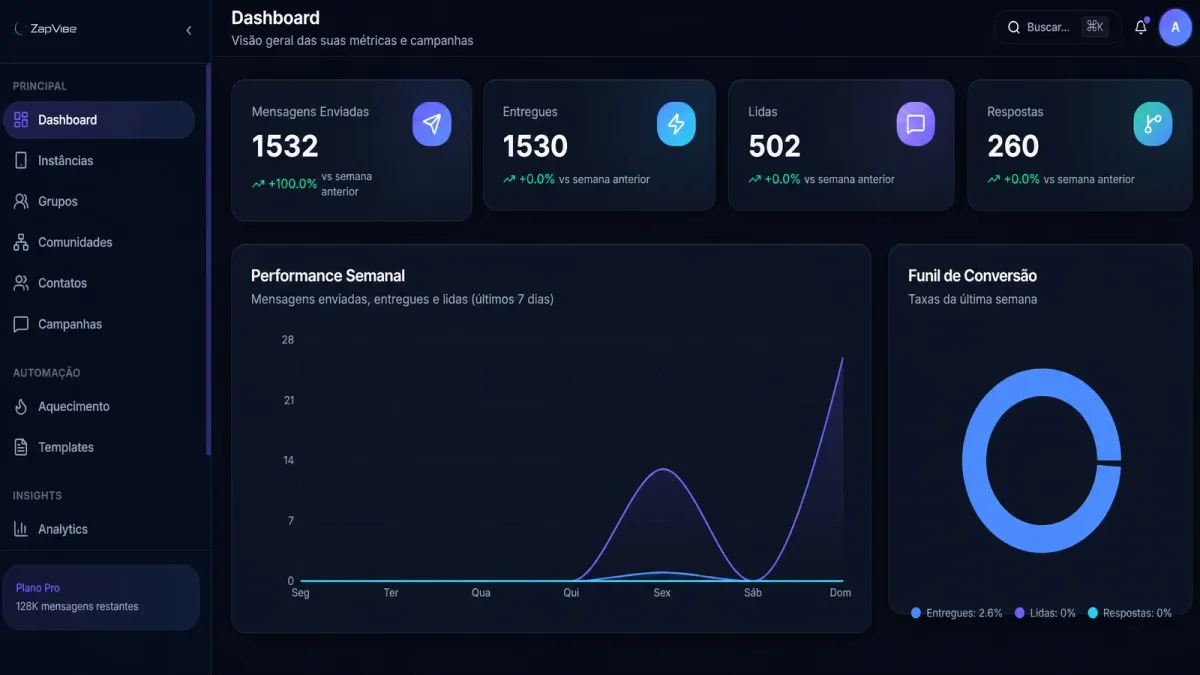Open the Dashboard menu item
1200x675 pixels.
click(x=99, y=120)
